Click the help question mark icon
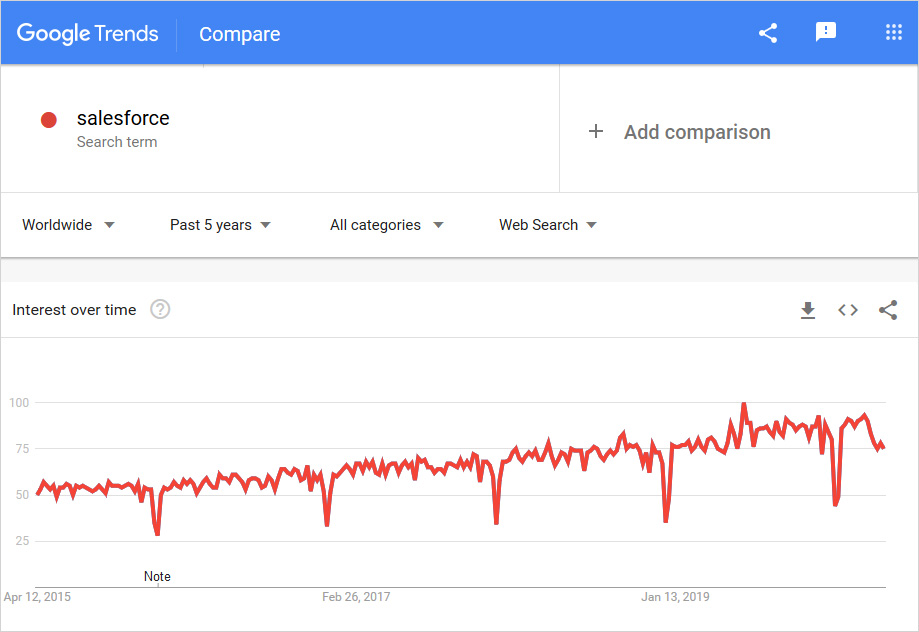Image resolution: width=919 pixels, height=632 pixels. (x=160, y=310)
